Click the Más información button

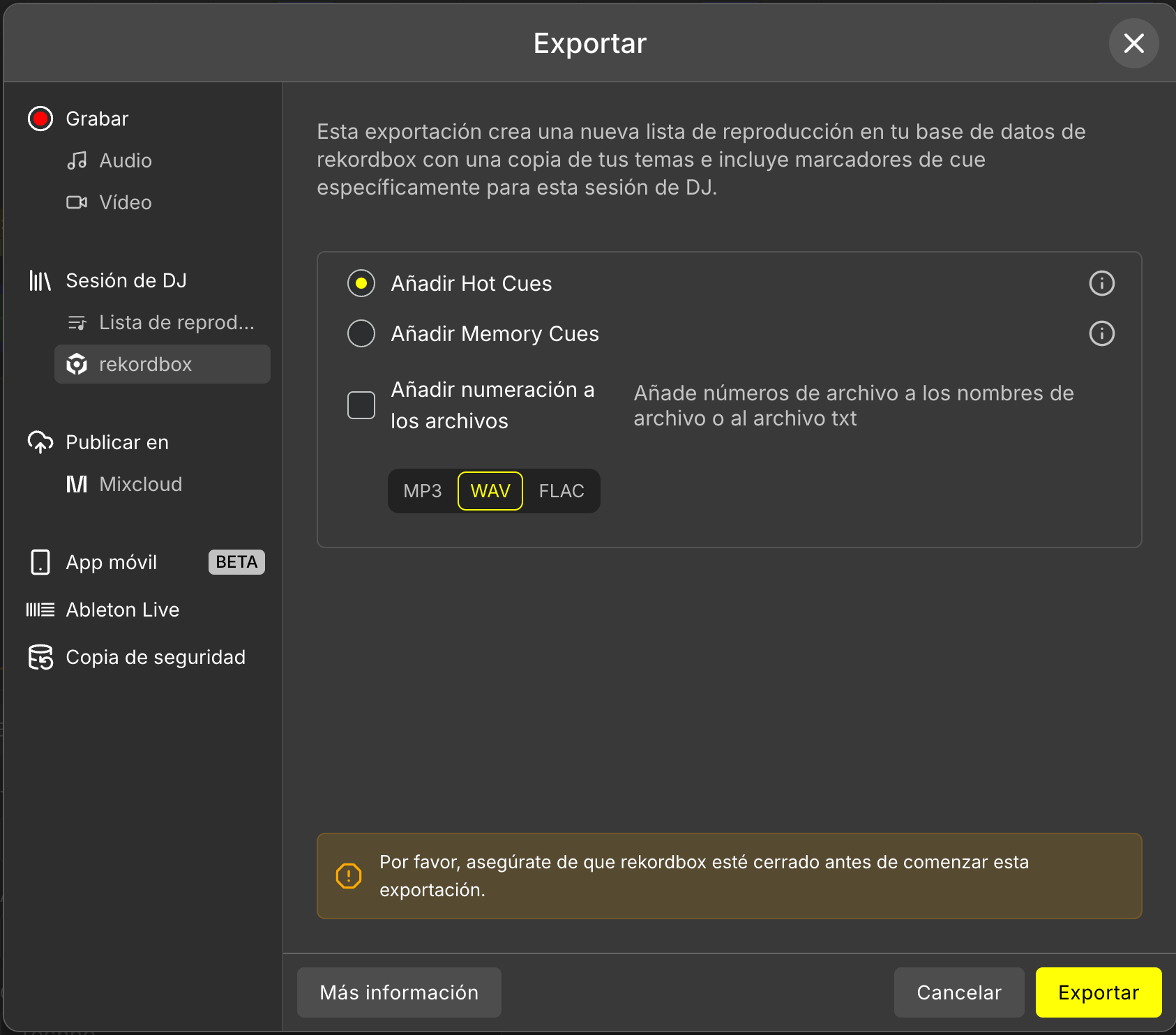(399, 992)
